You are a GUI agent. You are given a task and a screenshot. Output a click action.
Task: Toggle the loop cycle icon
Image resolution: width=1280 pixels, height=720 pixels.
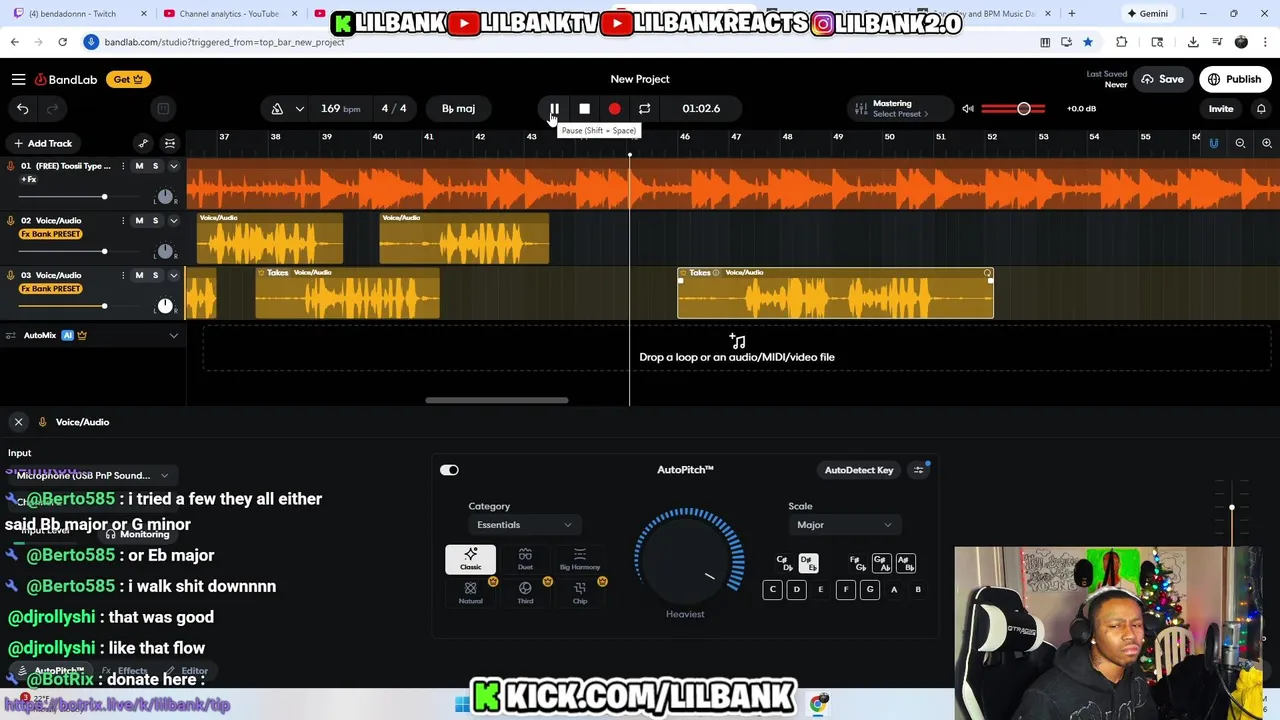644,108
